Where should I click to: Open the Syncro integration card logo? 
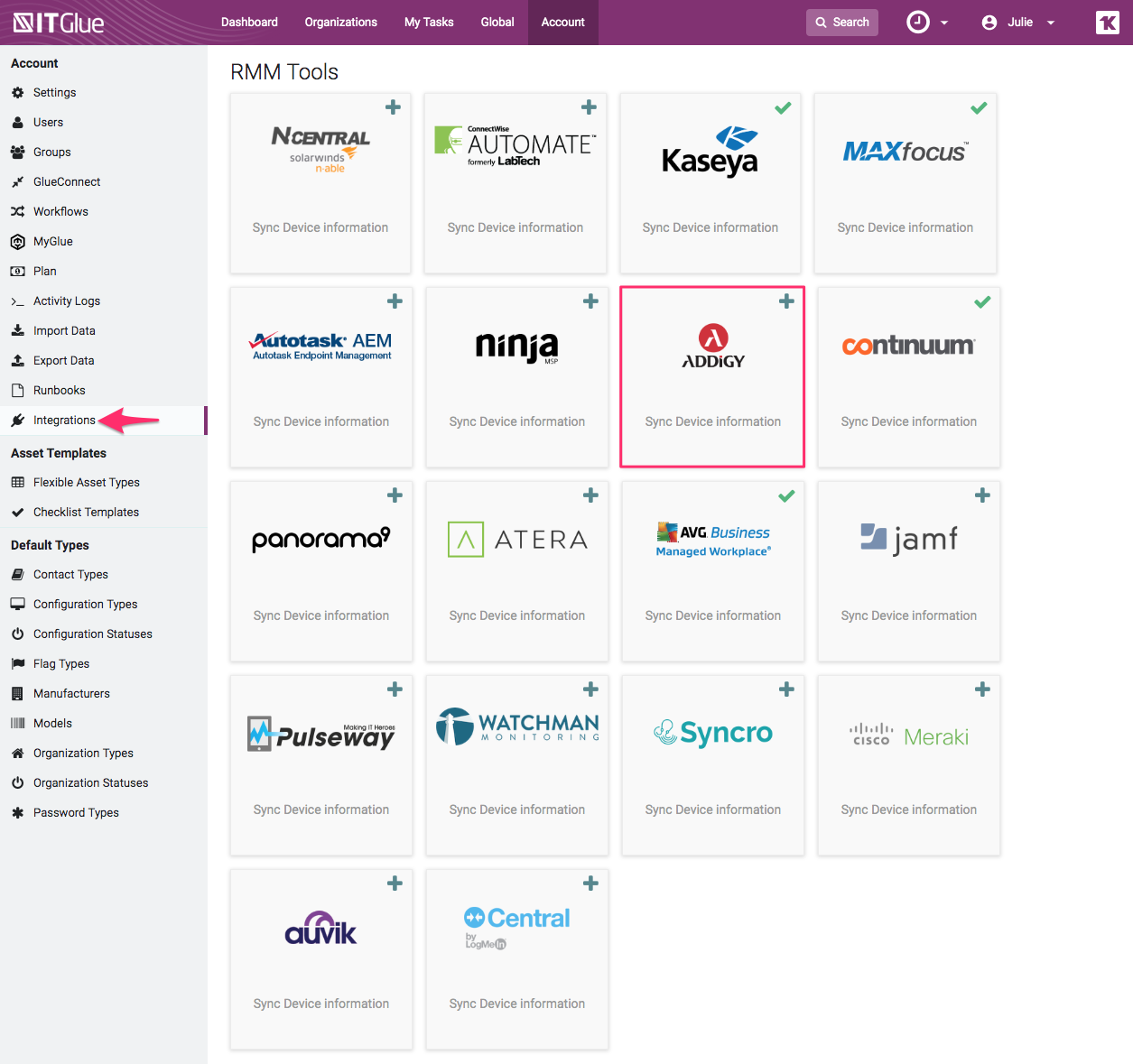click(713, 733)
